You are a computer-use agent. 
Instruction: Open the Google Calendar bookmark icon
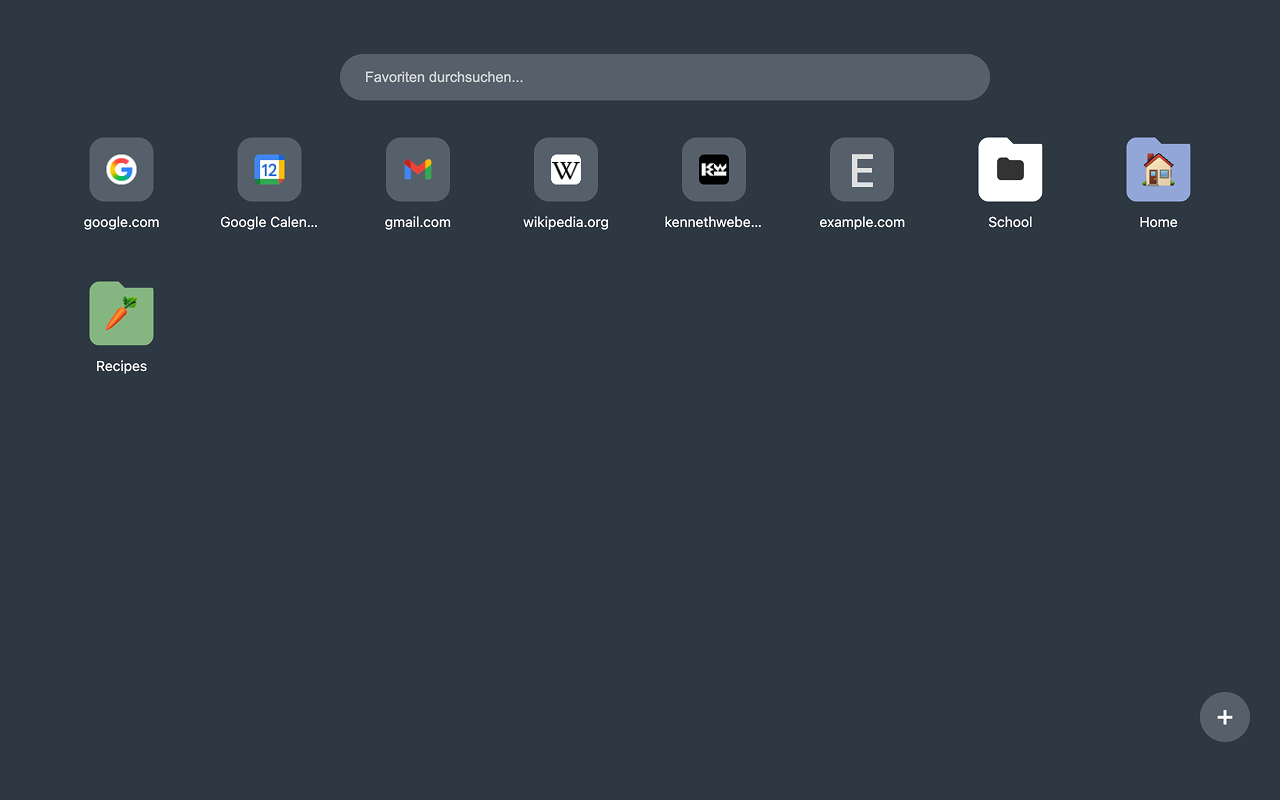(269, 169)
